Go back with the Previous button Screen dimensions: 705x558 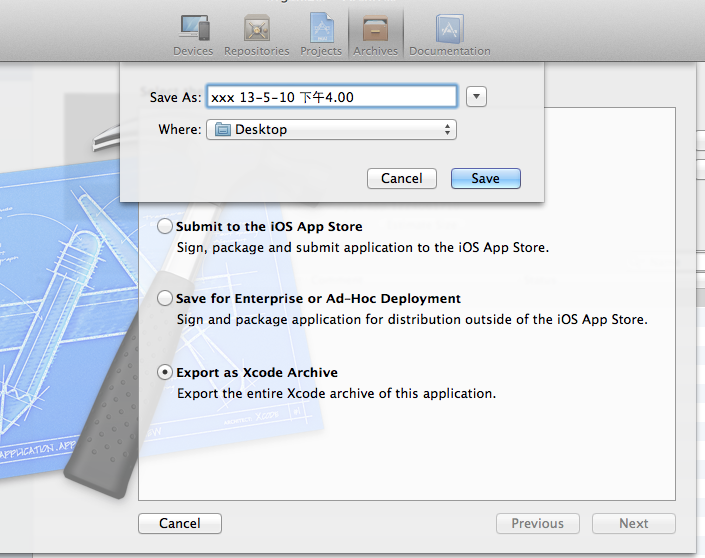point(538,523)
